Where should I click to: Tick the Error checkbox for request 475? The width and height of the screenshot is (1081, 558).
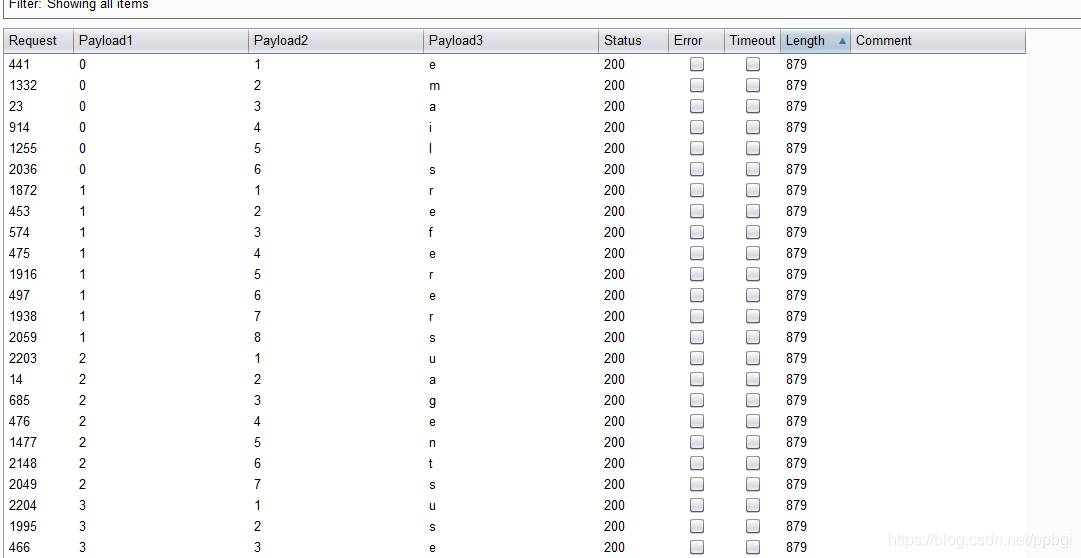(x=697, y=253)
